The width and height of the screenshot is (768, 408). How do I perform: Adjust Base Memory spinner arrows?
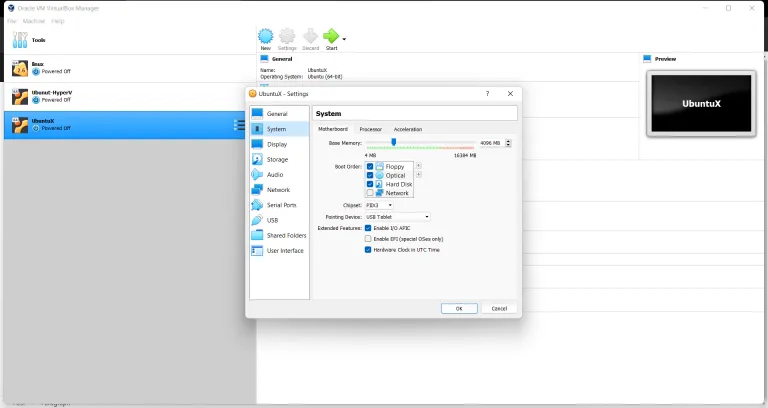(x=508, y=143)
